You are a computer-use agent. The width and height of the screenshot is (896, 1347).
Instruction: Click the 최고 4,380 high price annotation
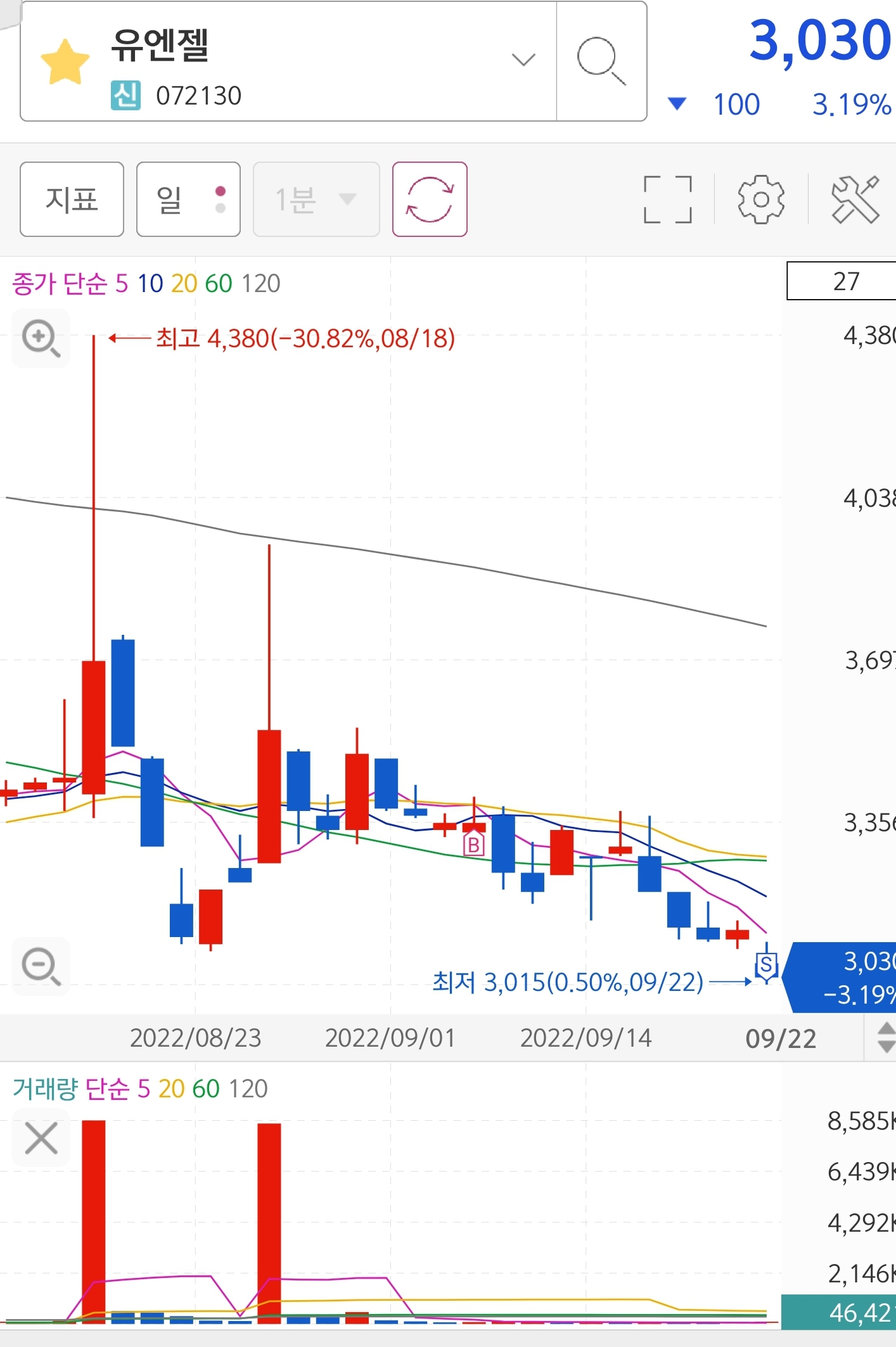click(x=305, y=338)
